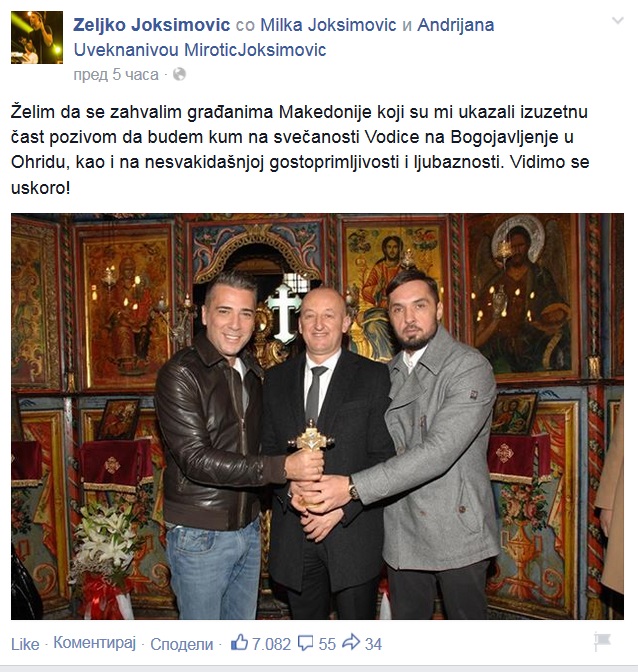The width and height of the screenshot is (638, 672).
Task: Click the report flag icon
Action: coord(602,642)
